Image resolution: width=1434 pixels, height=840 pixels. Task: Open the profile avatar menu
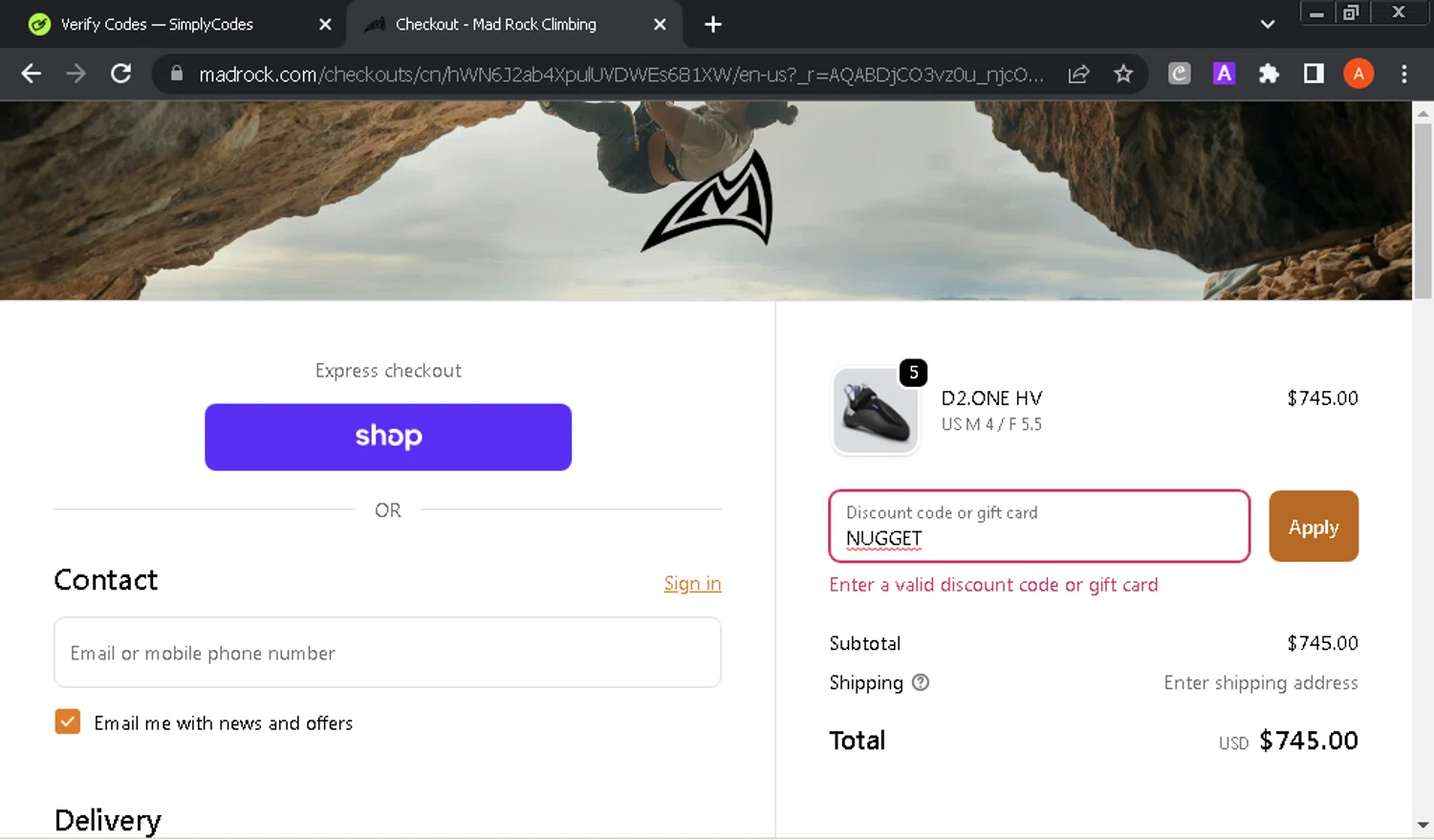click(x=1358, y=74)
